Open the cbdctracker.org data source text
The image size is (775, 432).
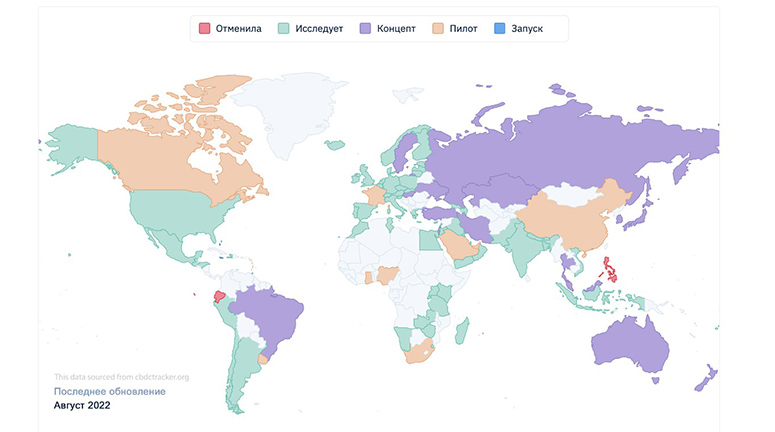[121, 376]
